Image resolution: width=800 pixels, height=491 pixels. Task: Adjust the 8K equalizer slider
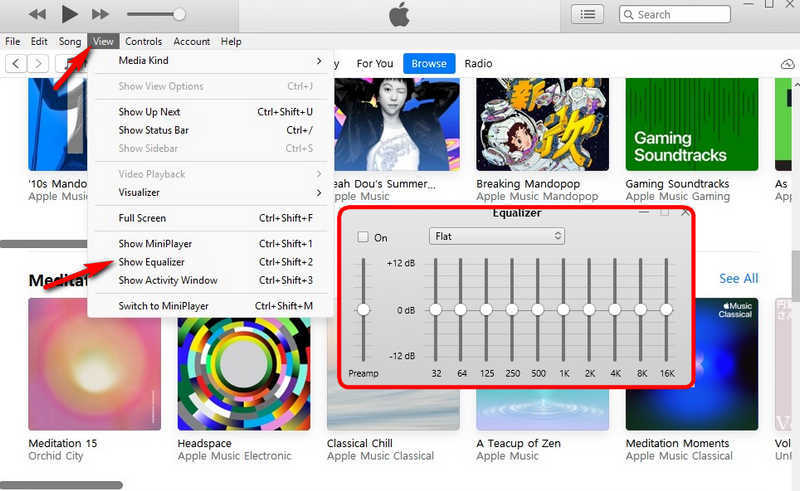pyautogui.click(x=641, y=309)
